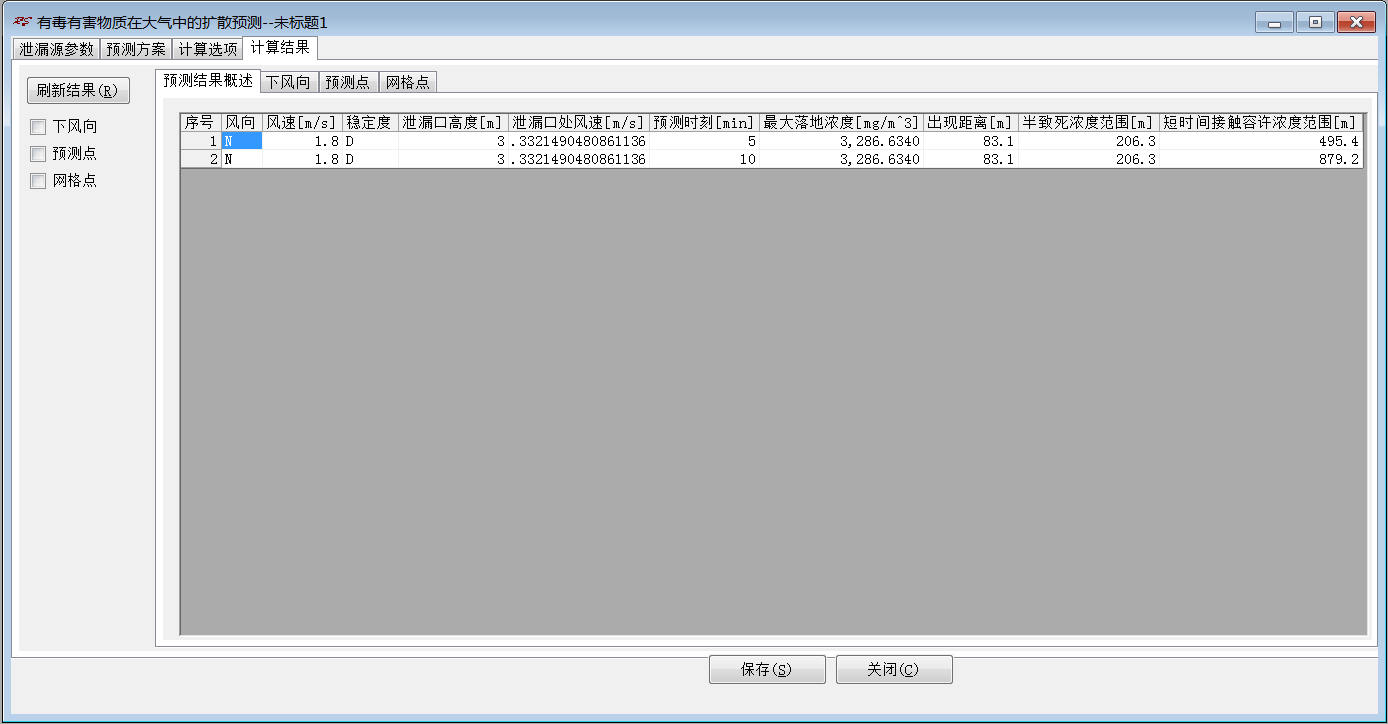Image resolution: width=1388 pixels, height=724 pixels.
Task: Select the 预测结果概述 sub-tab
Action: [208, 81]
